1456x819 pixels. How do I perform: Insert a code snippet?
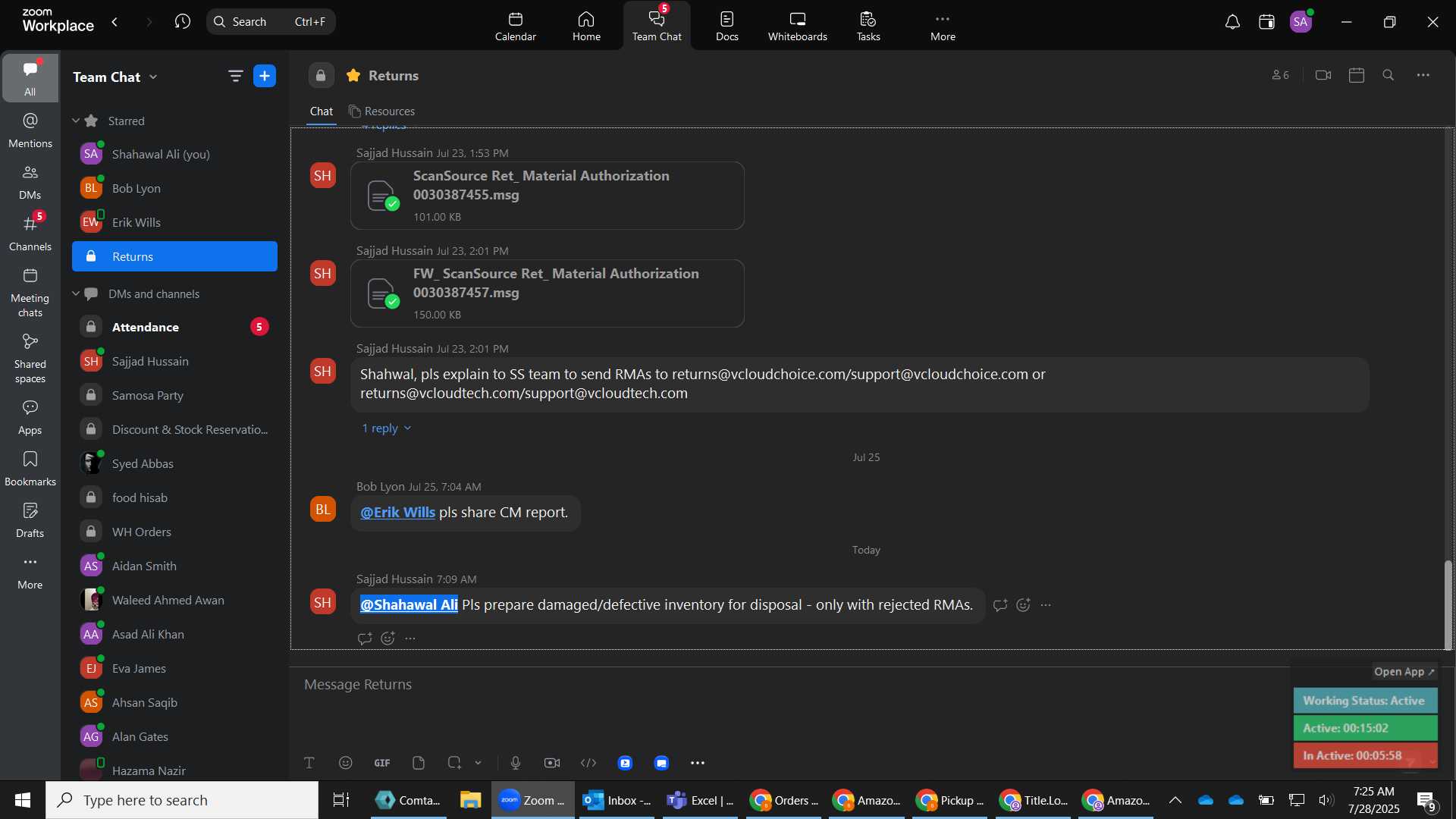(588, 763)
